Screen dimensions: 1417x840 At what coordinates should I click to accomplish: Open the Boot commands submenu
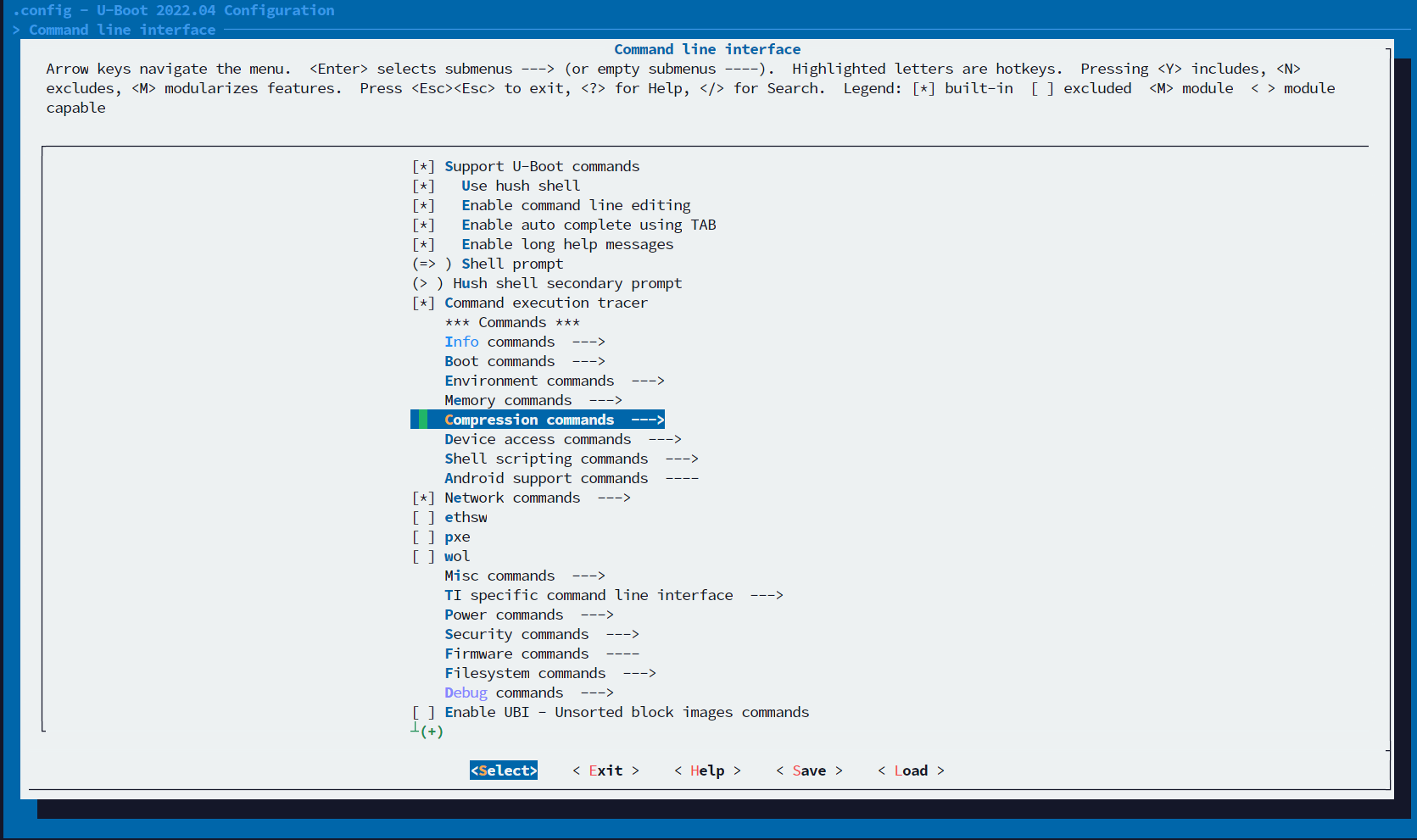[525, 361]
